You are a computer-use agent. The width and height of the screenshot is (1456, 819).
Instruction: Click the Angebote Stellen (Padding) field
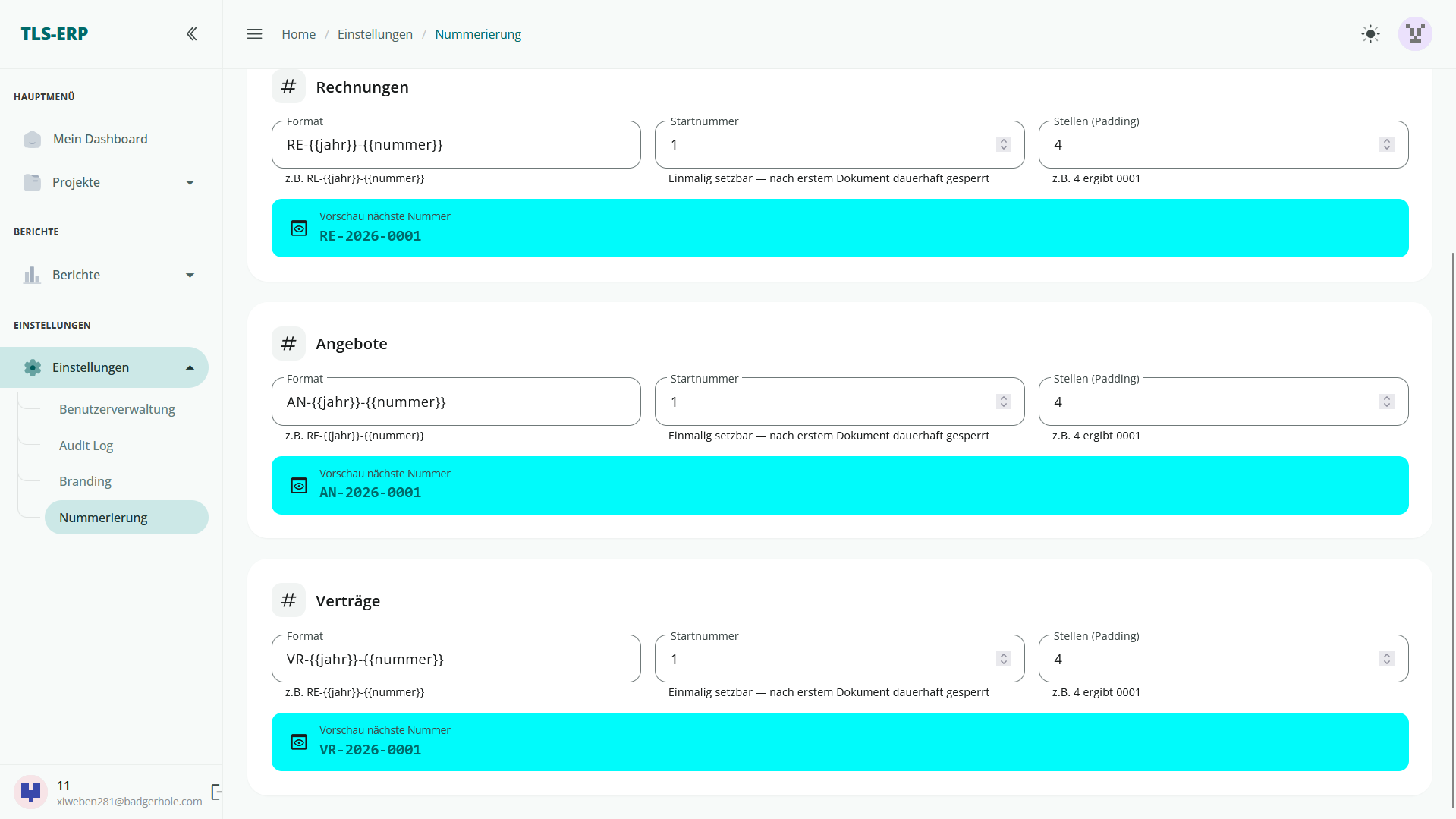pyautogui.click(x=1223, y=402)
